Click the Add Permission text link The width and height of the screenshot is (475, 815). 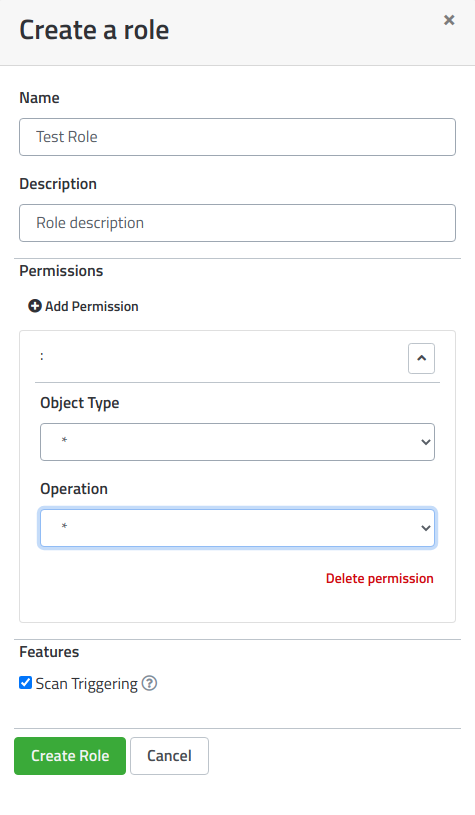pyautogui.click(x=91, y=306)
